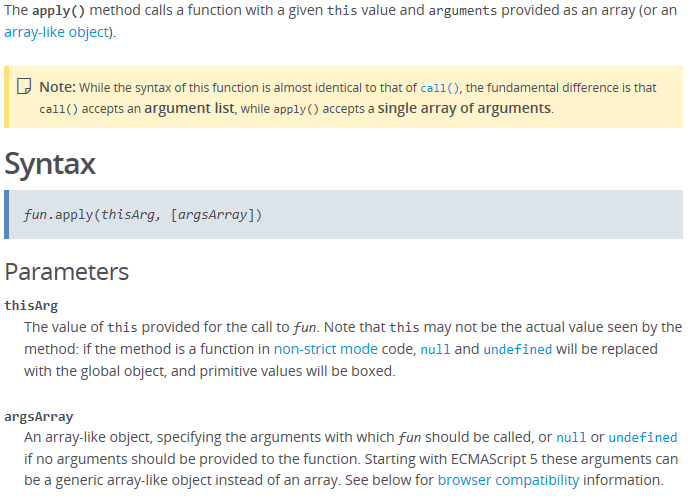This screenshot has height=496, width=697.
Task: Click undefined link in argsArray description
Action: click(x=642, y=437)
